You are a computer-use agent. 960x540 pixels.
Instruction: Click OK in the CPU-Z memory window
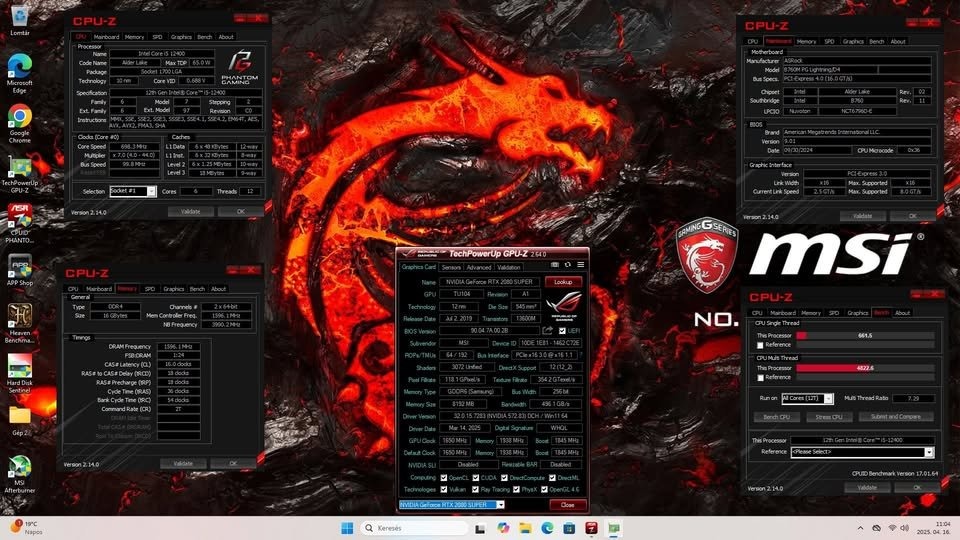233,463
